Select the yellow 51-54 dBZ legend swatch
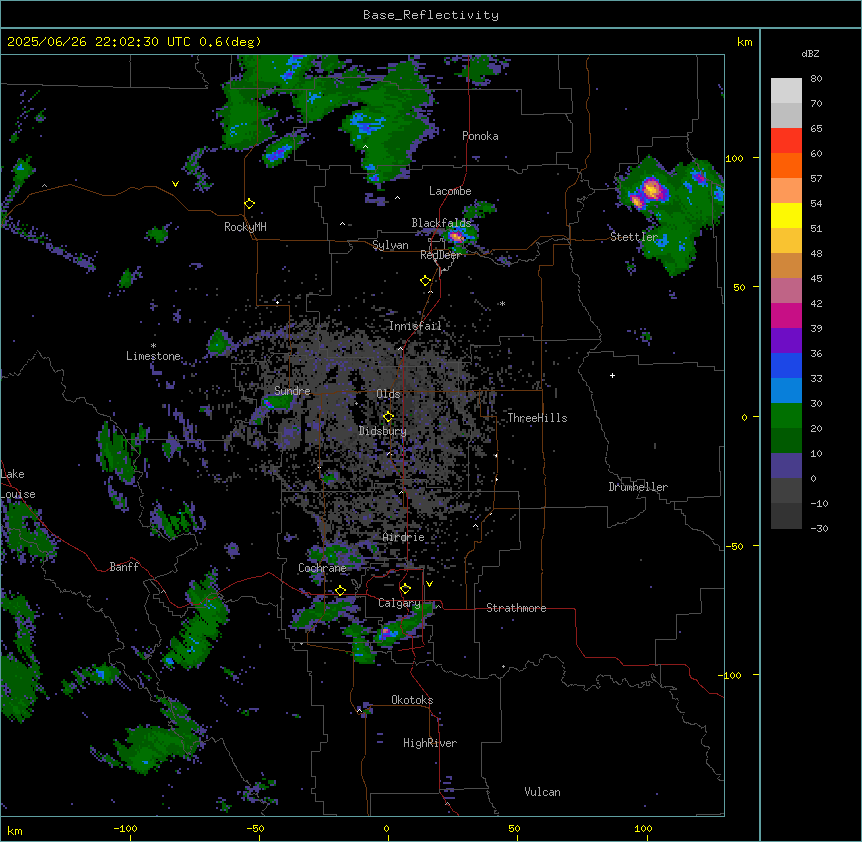 pos(786,215)
